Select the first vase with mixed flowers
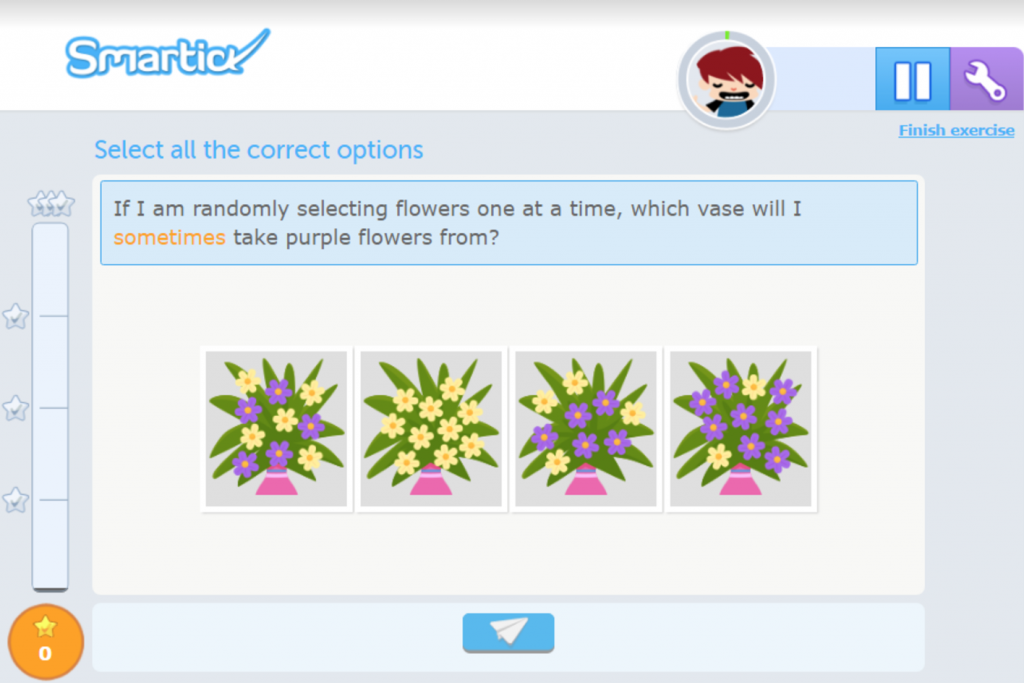The image size is (1024, 683). pyautogui.click(x=276, y=428)
